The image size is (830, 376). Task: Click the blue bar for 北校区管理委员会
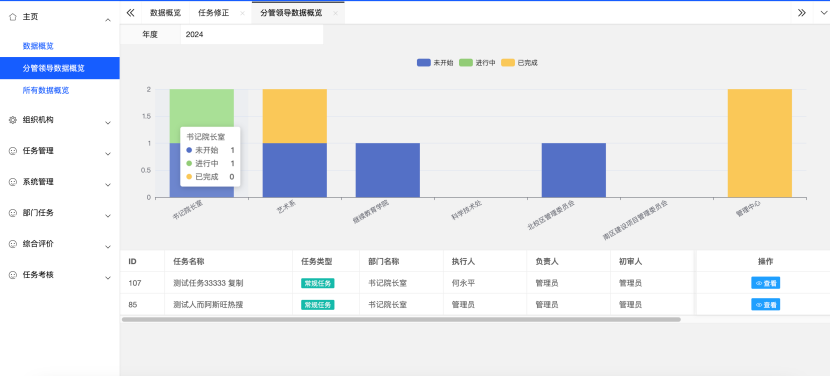click(574, 170)
